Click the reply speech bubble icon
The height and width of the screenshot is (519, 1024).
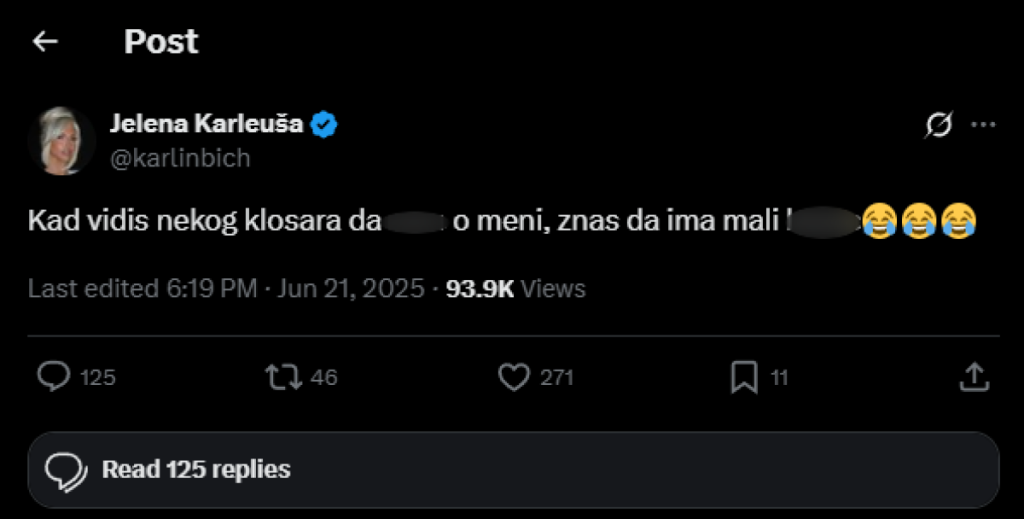[53, 376]
